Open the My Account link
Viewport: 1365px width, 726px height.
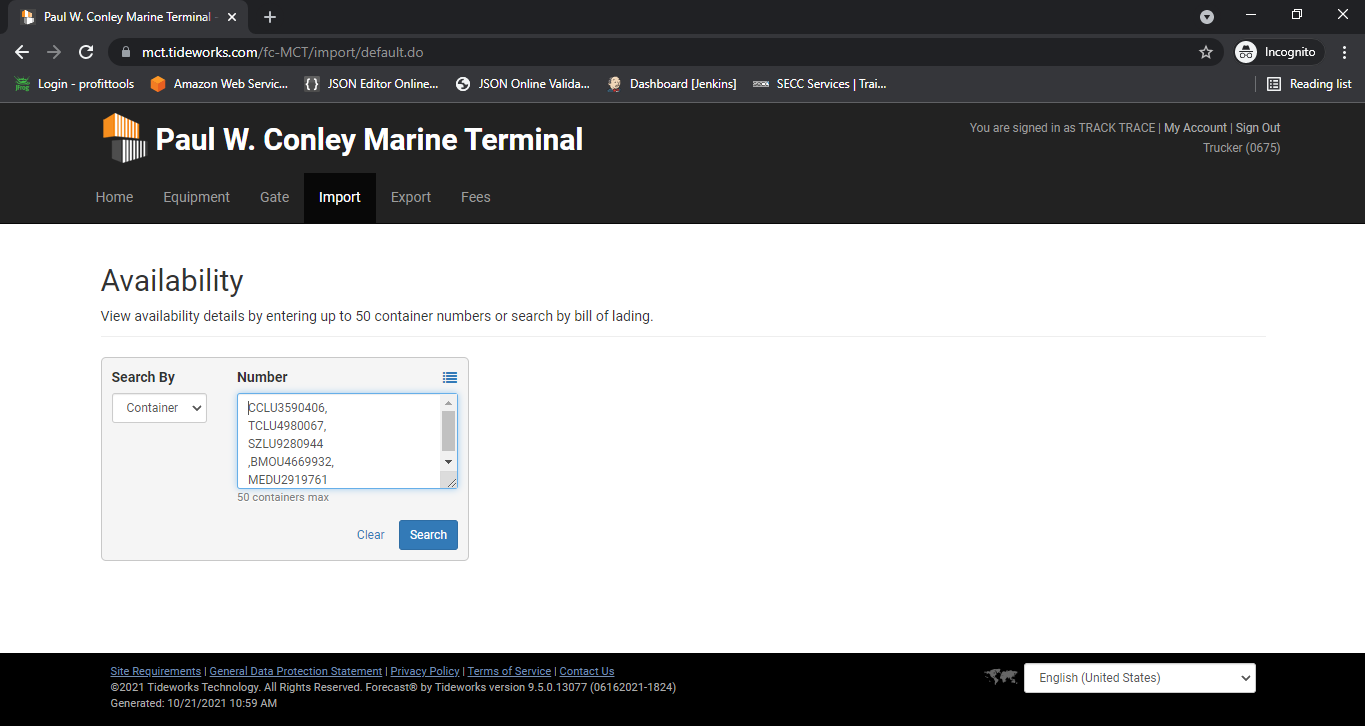1195,128
